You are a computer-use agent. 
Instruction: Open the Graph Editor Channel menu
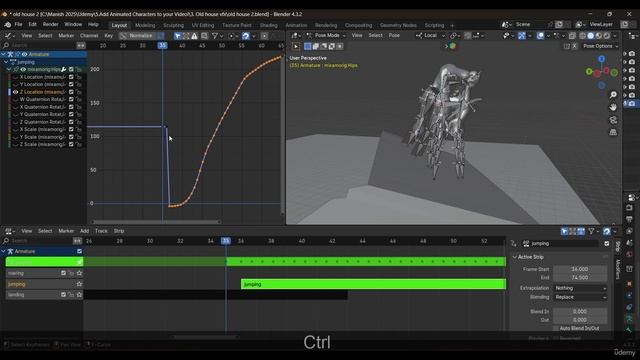(89, 36)
